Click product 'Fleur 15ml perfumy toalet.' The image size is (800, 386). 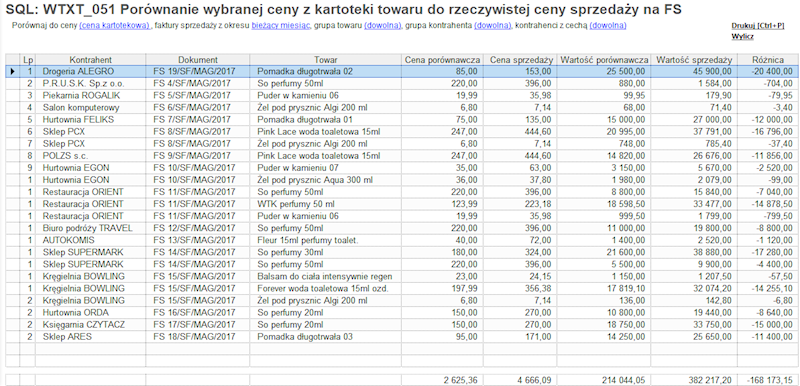[x=326, y=240]
